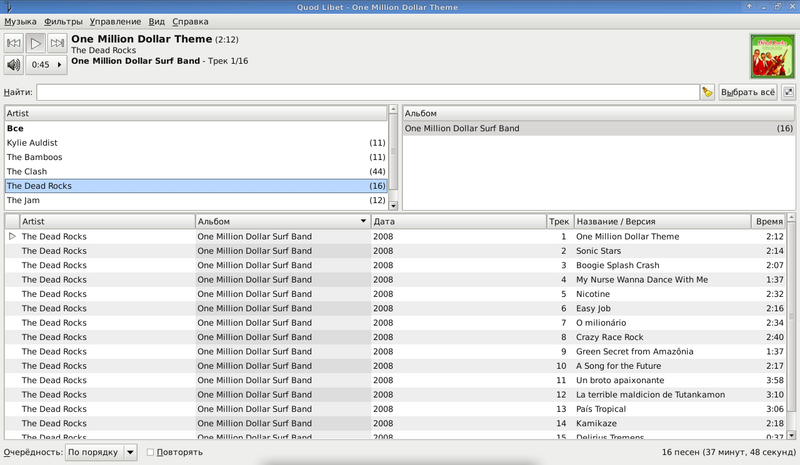Select La terrible maldicion de Tutankamon
Screen dimensions: 800x465
[395, 395]
